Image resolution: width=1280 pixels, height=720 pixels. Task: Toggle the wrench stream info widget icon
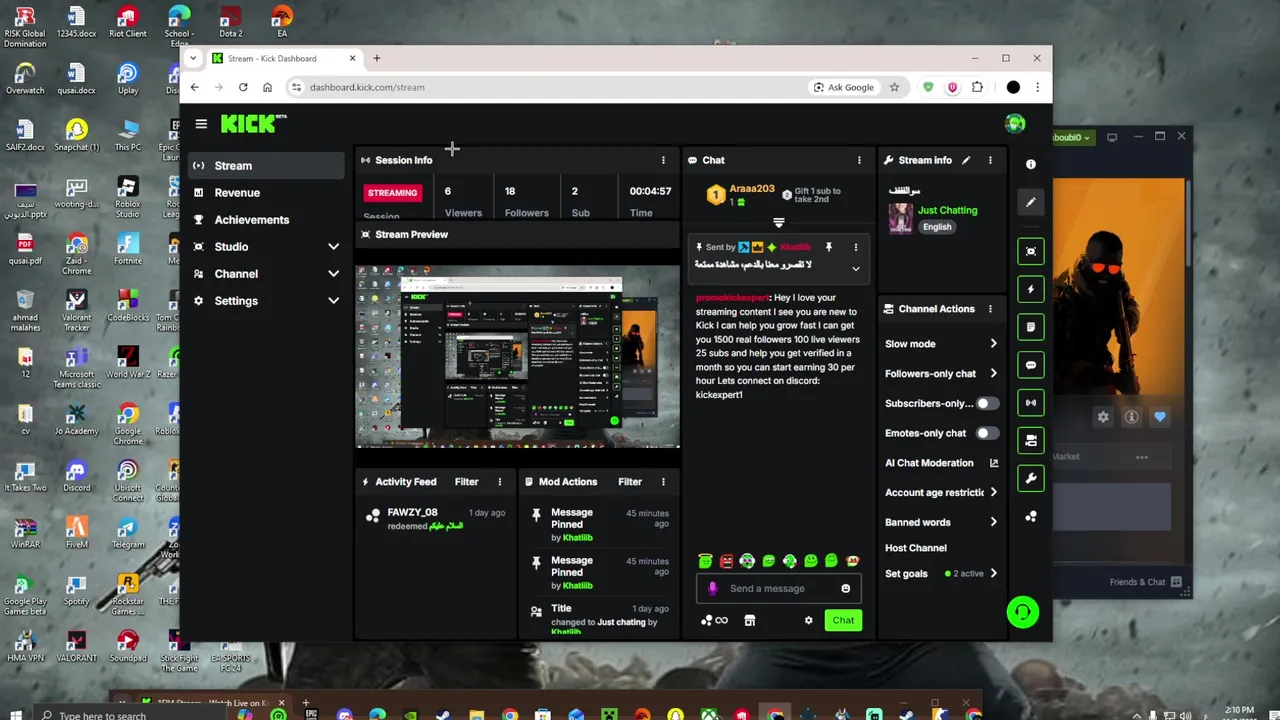[1031, 478]
